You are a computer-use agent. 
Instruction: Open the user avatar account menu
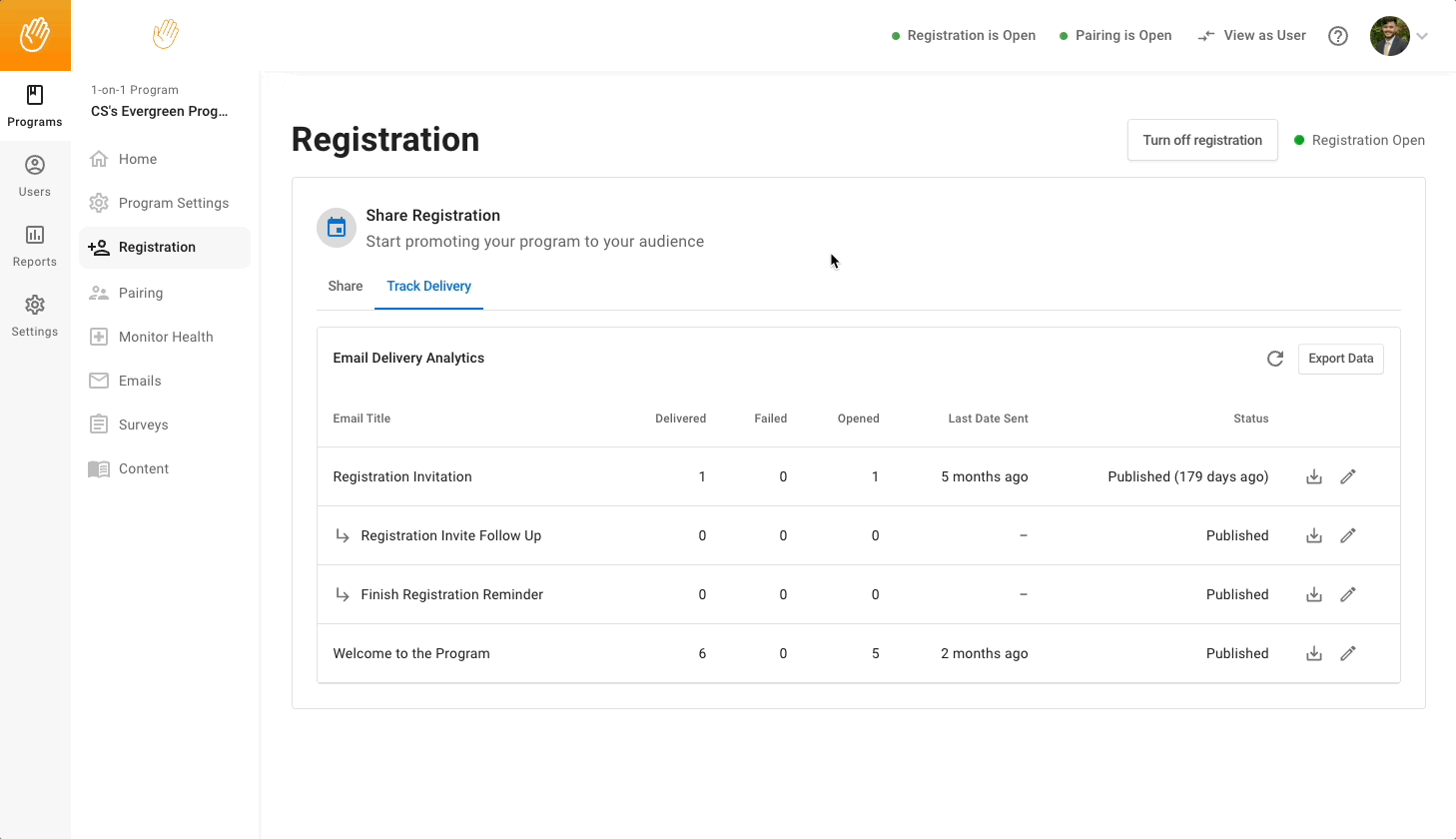tap(1389, 36)
